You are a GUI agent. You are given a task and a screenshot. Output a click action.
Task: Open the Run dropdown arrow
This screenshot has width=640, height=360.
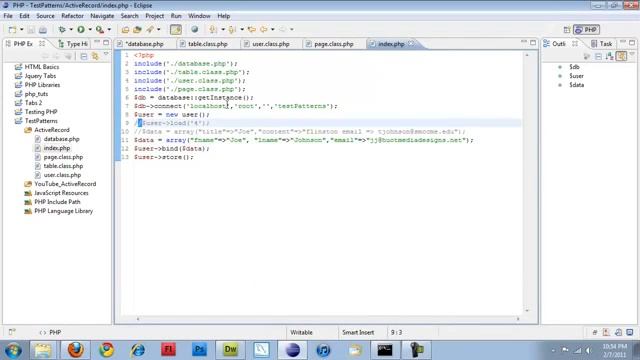pos(90,29)
